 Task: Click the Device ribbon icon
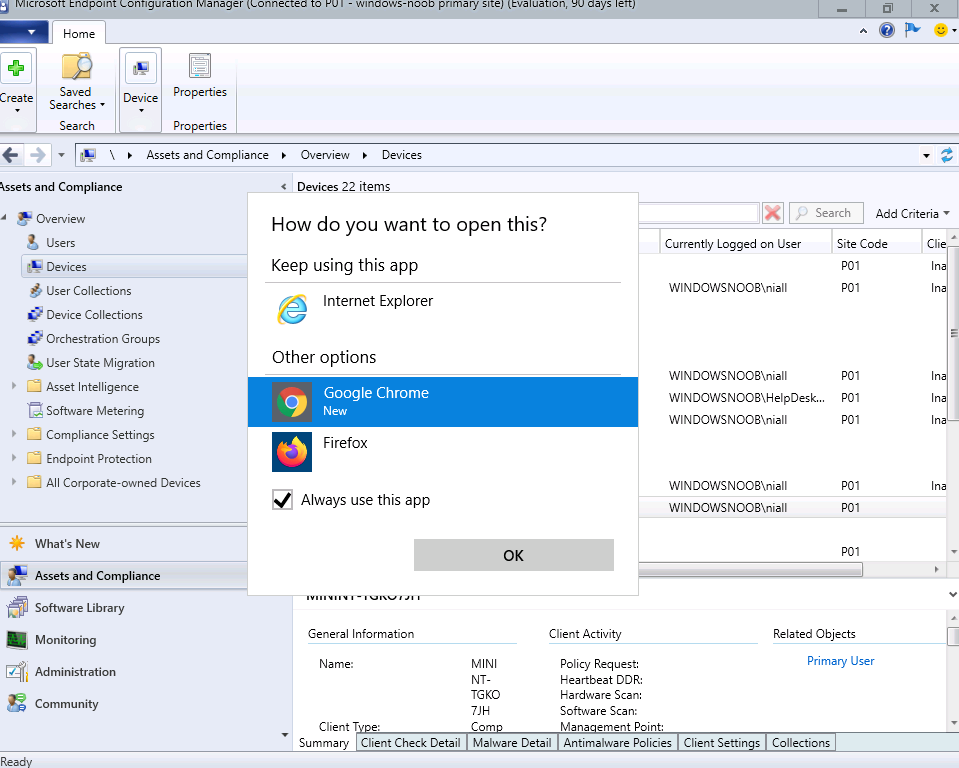point(141,68)
